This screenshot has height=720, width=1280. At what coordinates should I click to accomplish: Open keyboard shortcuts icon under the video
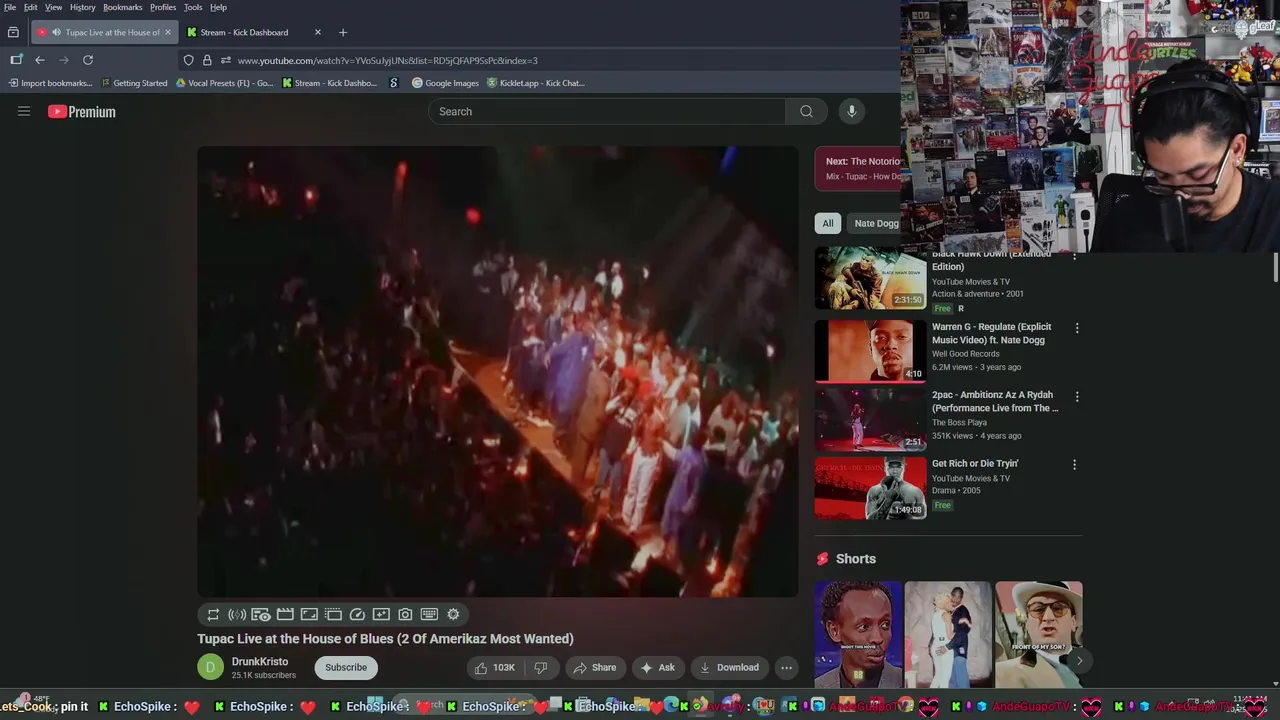tap(429, 615)
